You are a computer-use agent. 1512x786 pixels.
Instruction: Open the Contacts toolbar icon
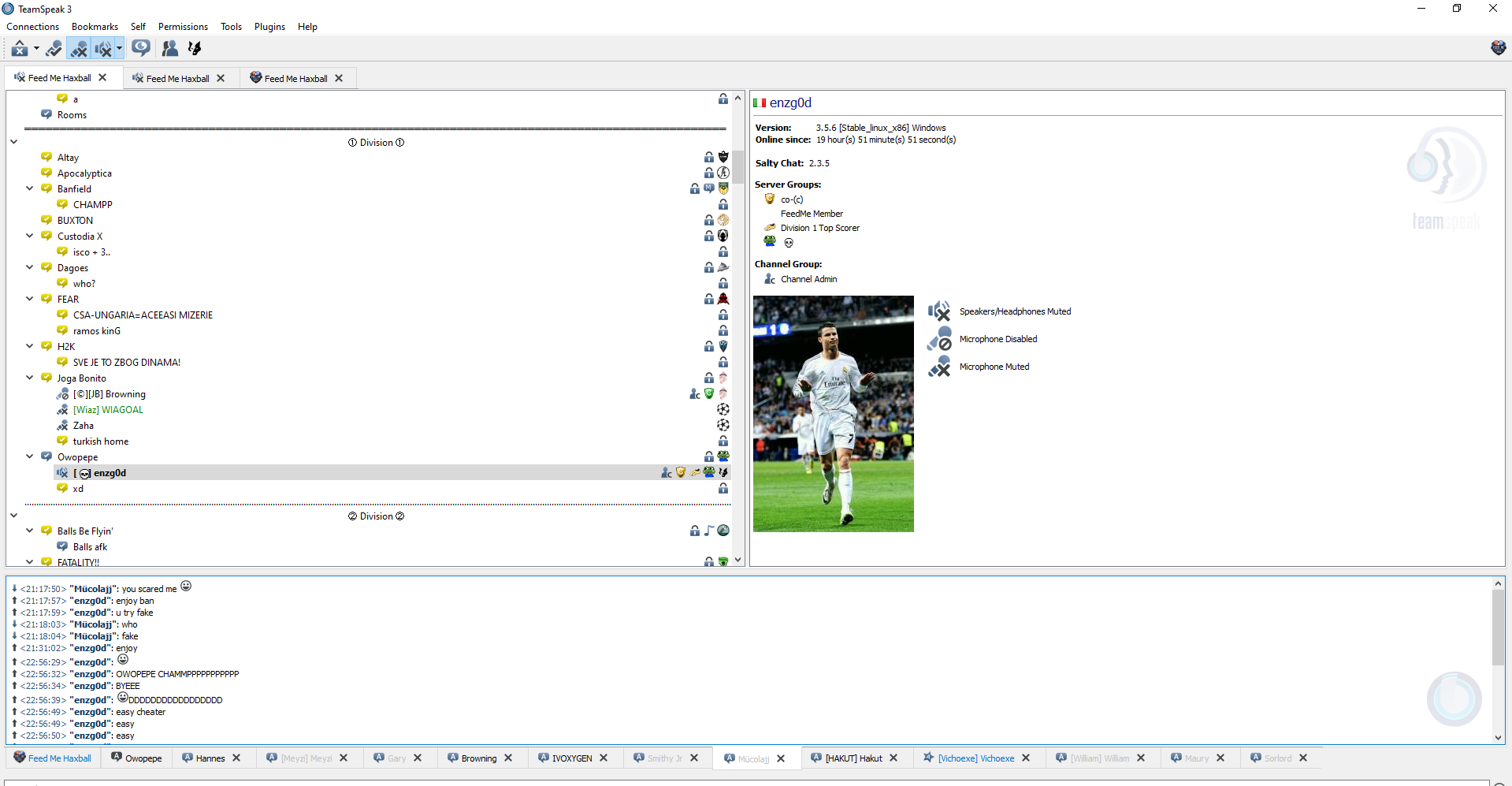click(169, 49)
